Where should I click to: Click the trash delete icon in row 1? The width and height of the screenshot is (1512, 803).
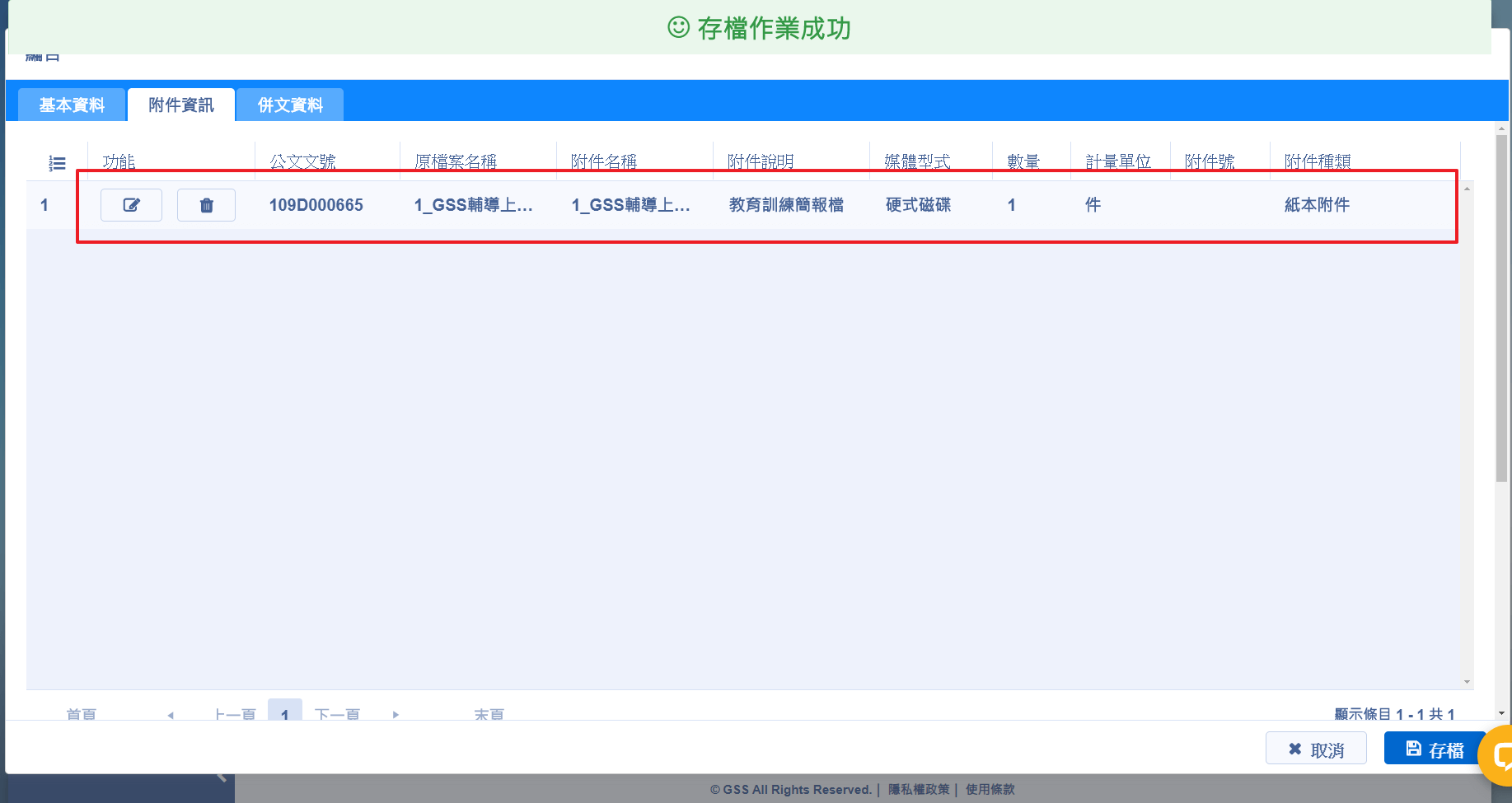click(206, 205)
